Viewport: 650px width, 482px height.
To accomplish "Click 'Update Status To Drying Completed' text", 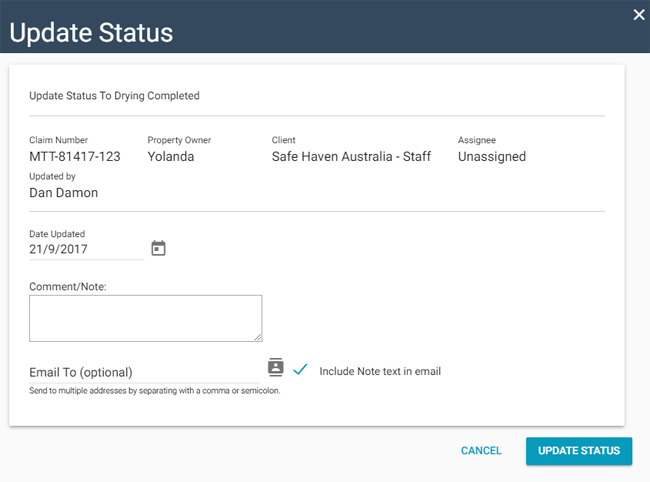I will click(x=114, y=96).
